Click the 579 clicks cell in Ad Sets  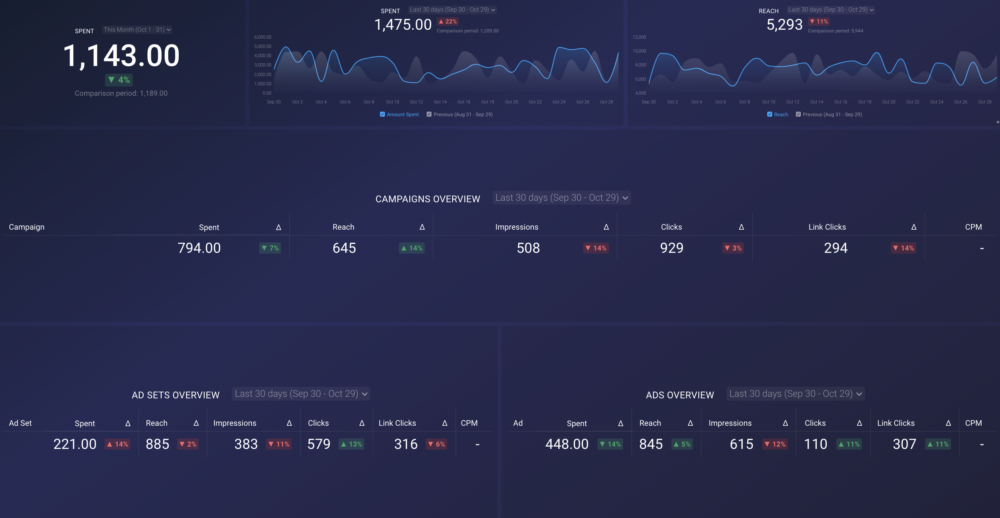pos(318,444)
